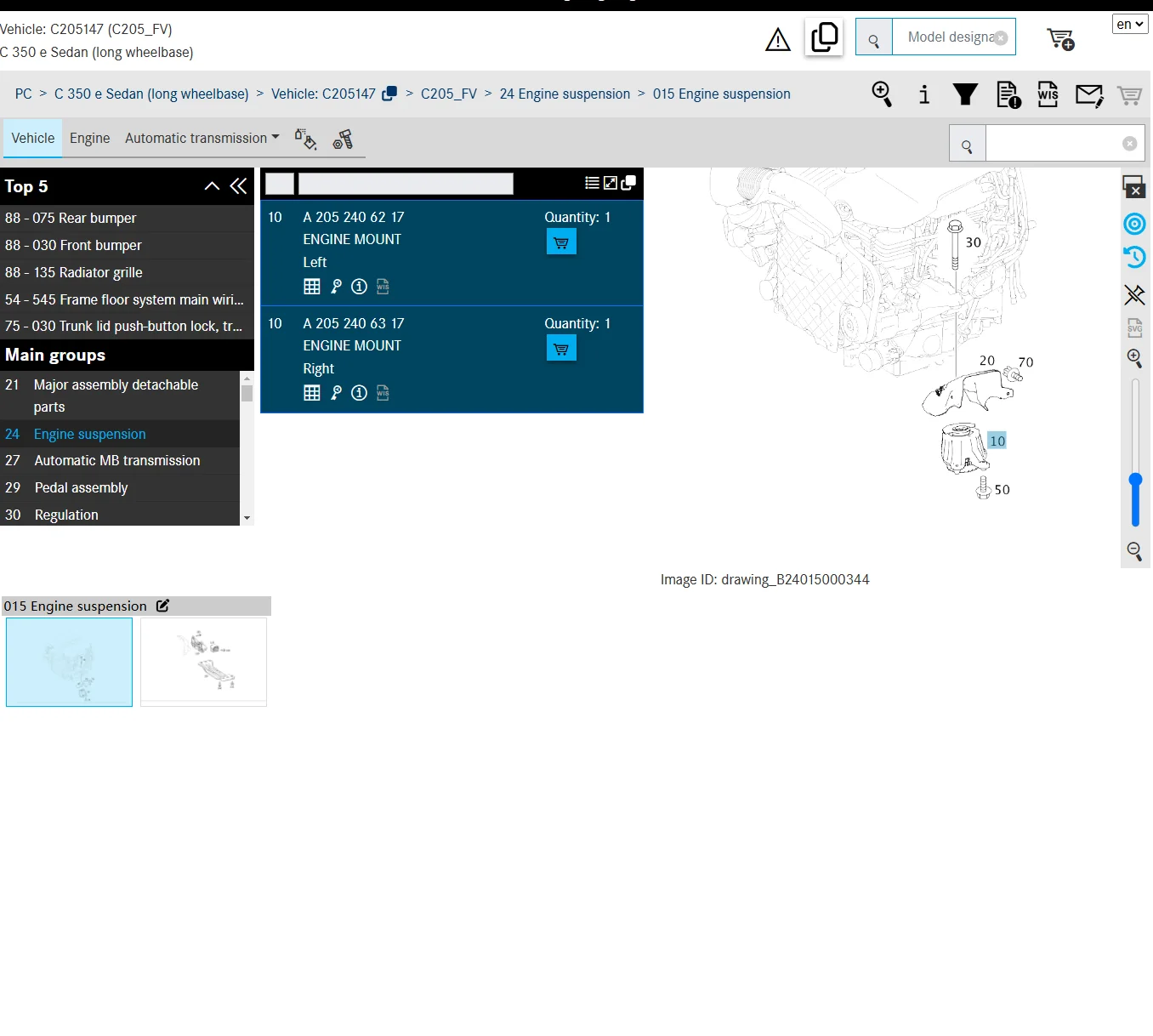Clear the parts search field
Image resolution: width=1153 pixels, height=1036 pixels.
click(x=1130, y=144)
